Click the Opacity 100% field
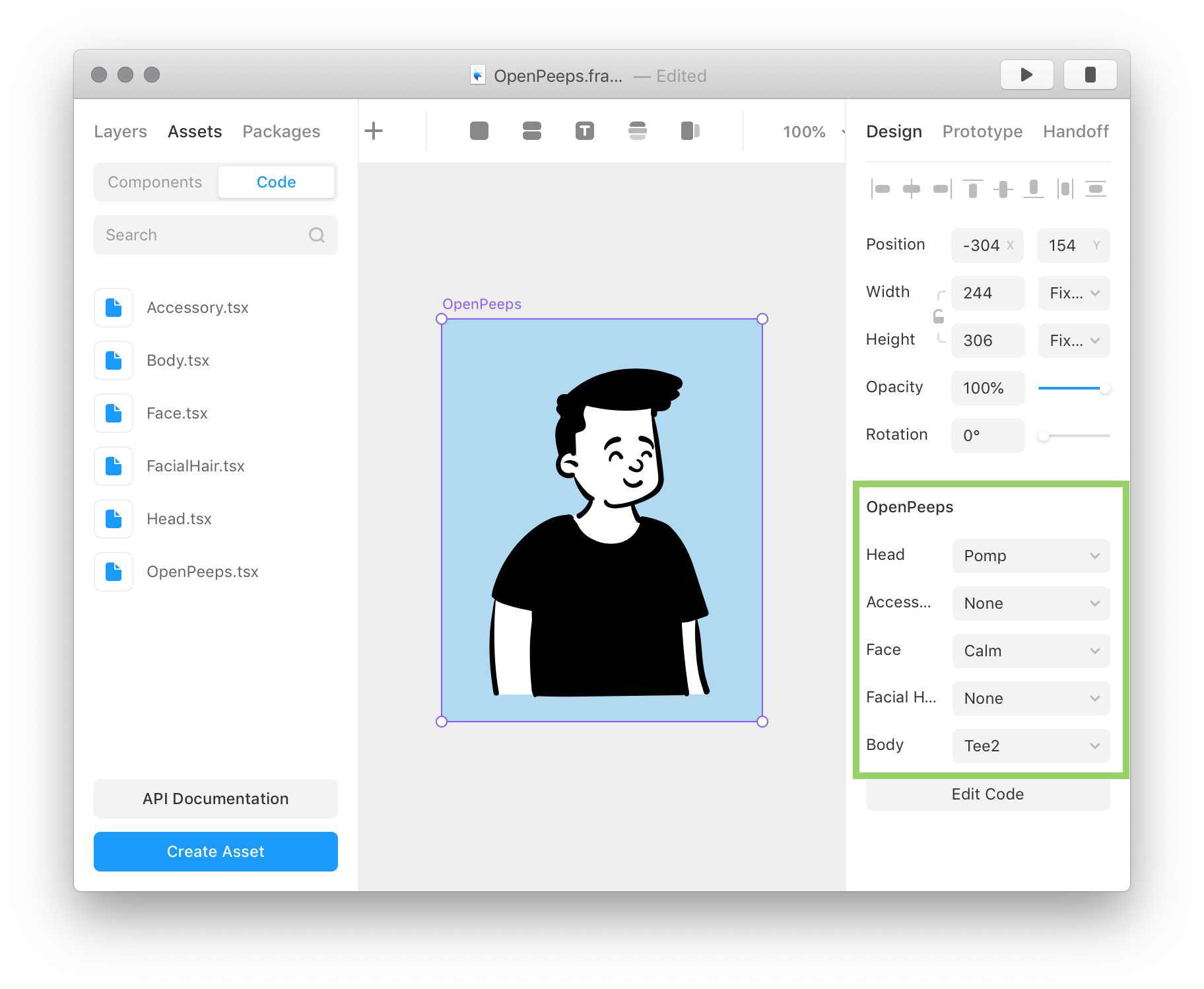This screenshot has height=989, width=1204. tap(987, 388)
